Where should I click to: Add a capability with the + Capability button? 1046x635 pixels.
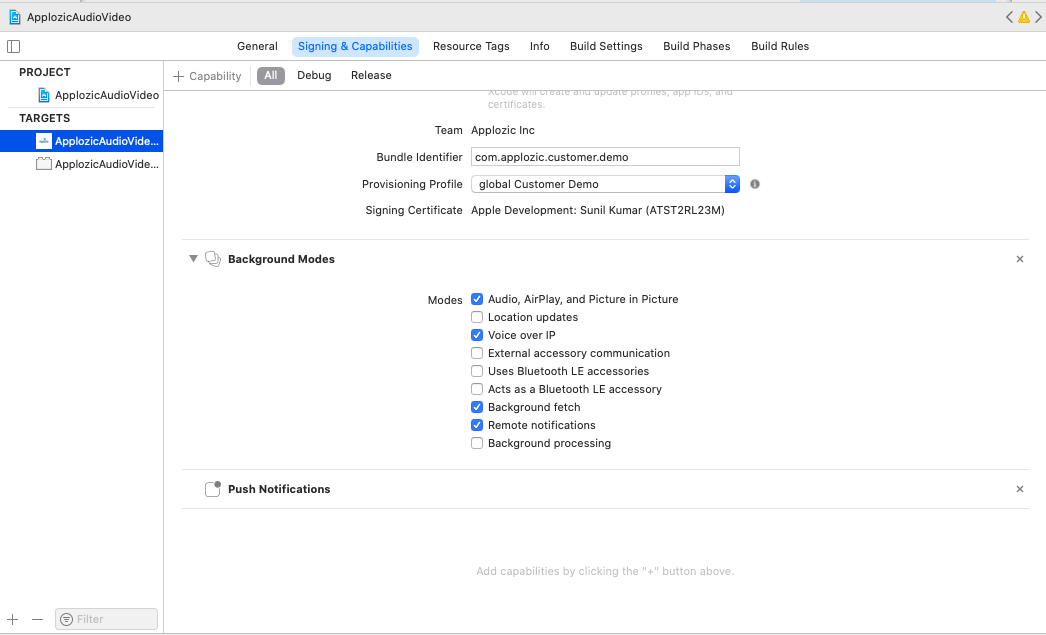[207, 76]
